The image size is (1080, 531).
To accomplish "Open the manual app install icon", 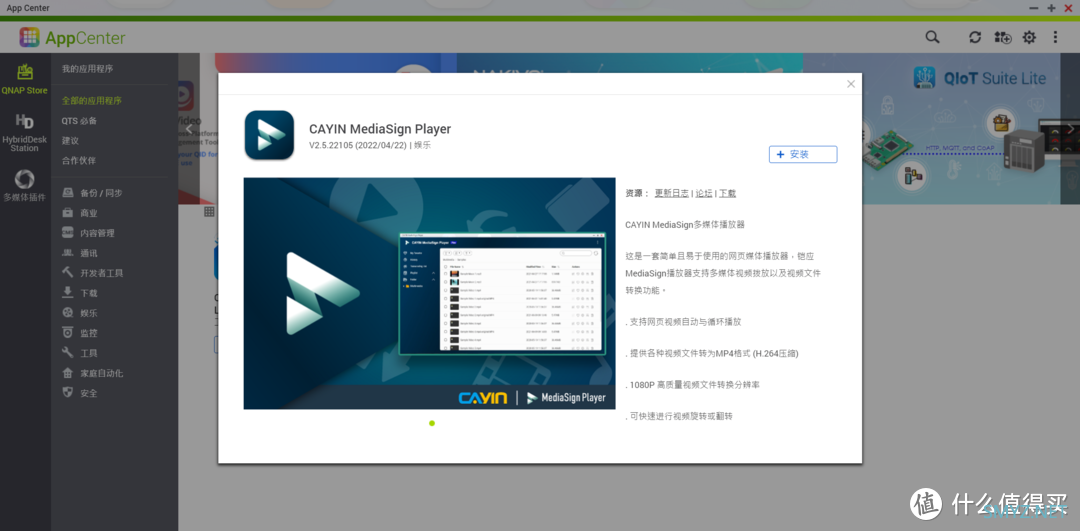I will (1002, 37).
